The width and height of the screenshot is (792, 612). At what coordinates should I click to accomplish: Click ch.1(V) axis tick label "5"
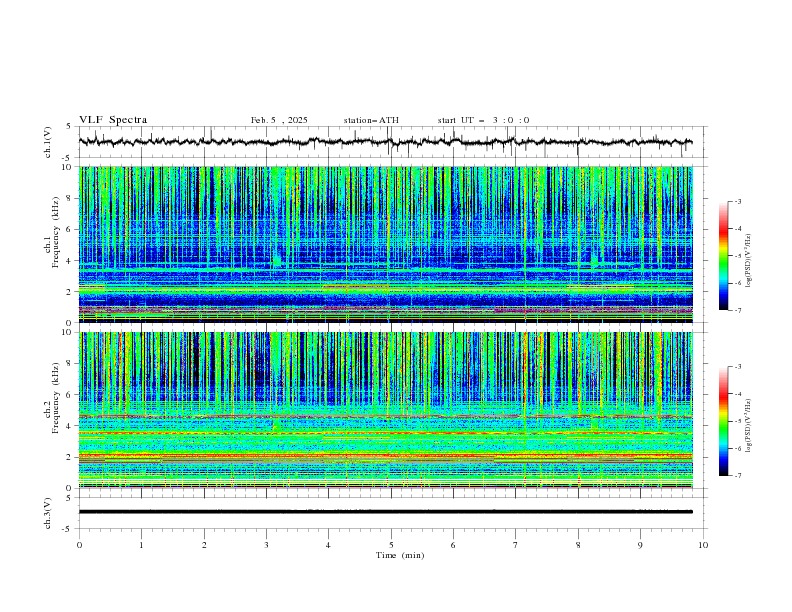(69, 126)
